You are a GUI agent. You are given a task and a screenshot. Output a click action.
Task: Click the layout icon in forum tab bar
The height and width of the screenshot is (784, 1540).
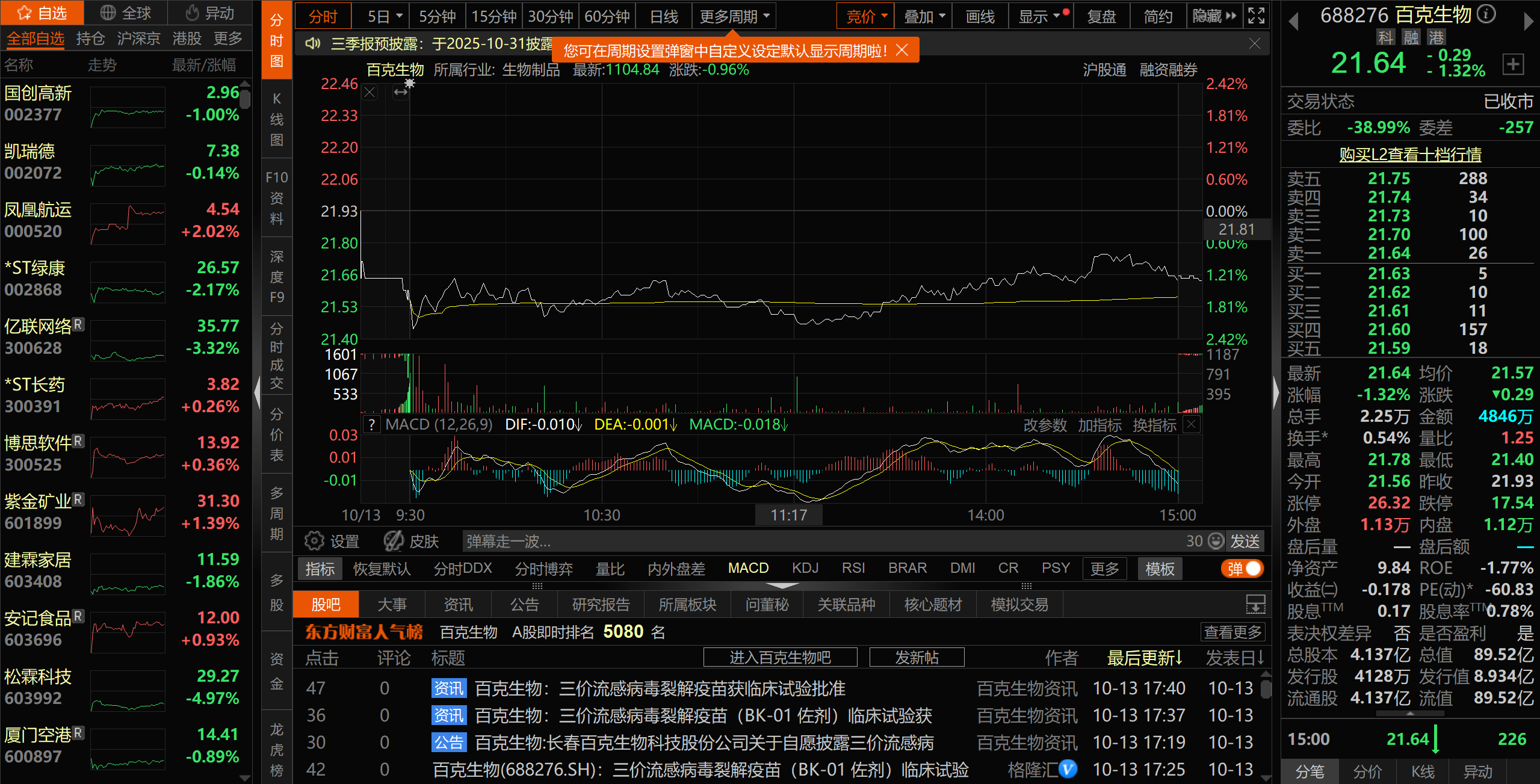point(1255,604)
